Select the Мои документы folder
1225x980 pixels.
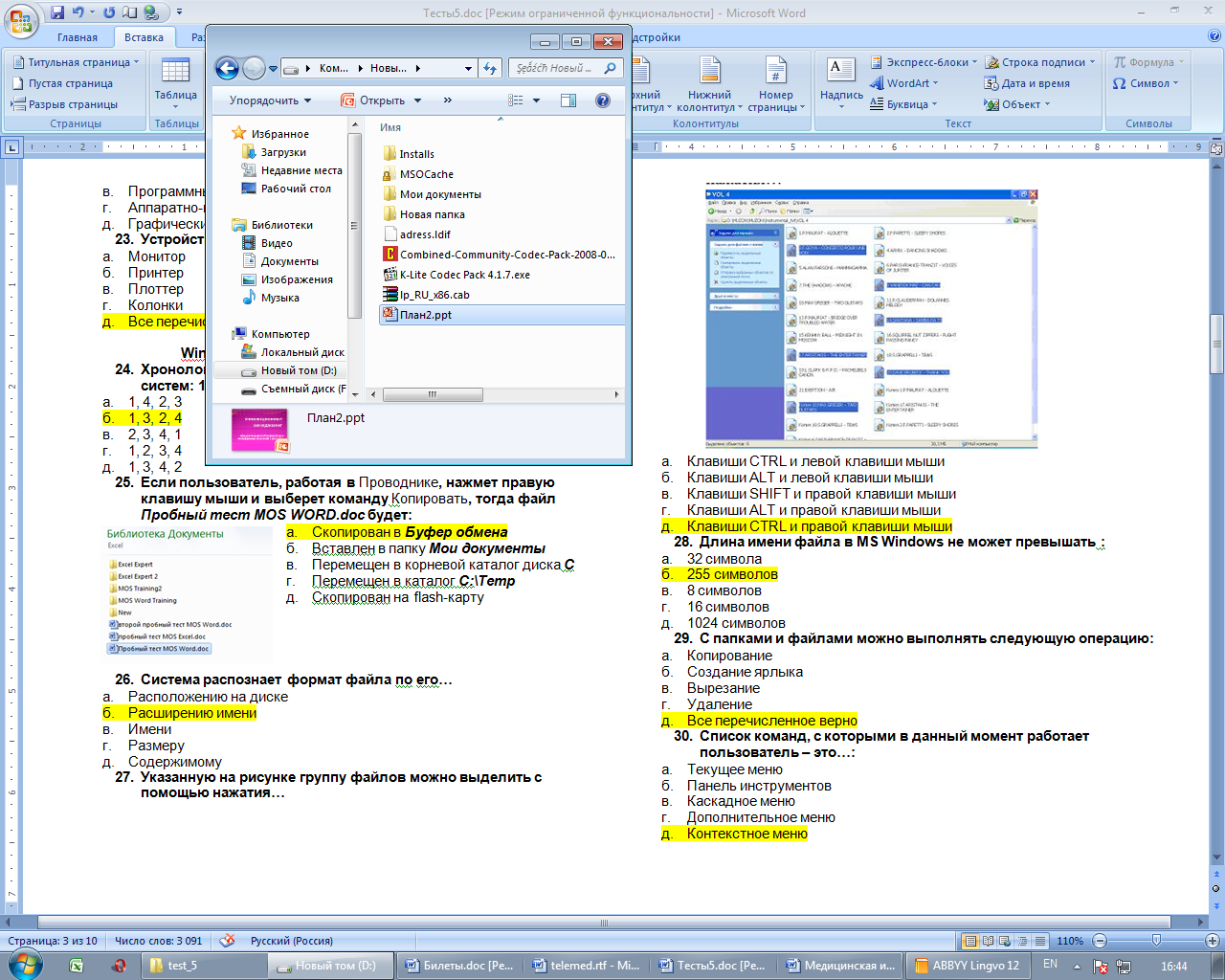[440, 194]
